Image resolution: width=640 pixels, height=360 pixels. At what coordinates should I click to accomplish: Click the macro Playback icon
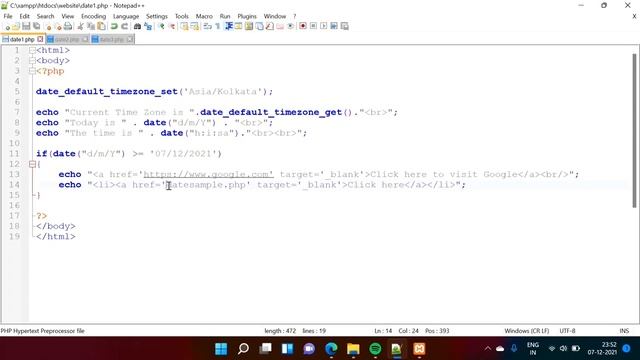(x=324, y=27)
